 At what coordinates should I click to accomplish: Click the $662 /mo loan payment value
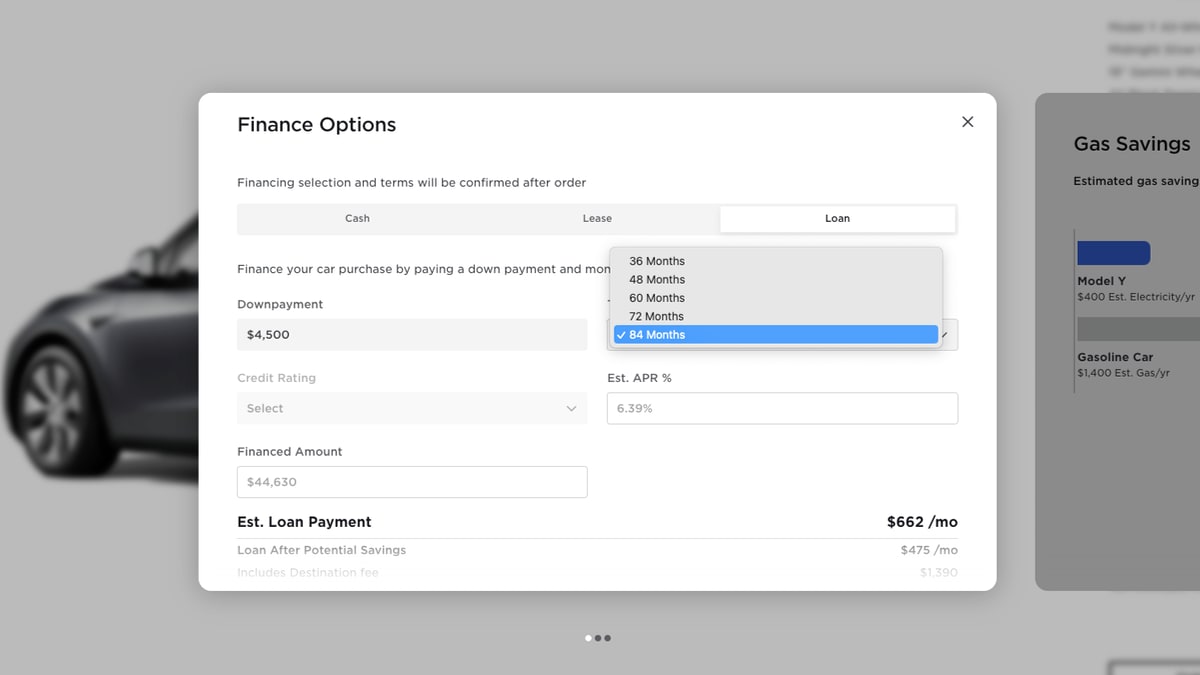(x=922, y=522)
